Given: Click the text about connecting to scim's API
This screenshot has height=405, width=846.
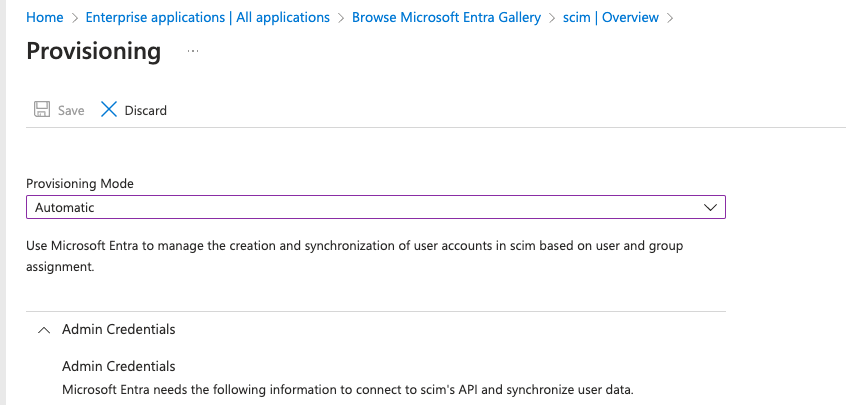Looking at the screenshot, I should click(347, 389).
